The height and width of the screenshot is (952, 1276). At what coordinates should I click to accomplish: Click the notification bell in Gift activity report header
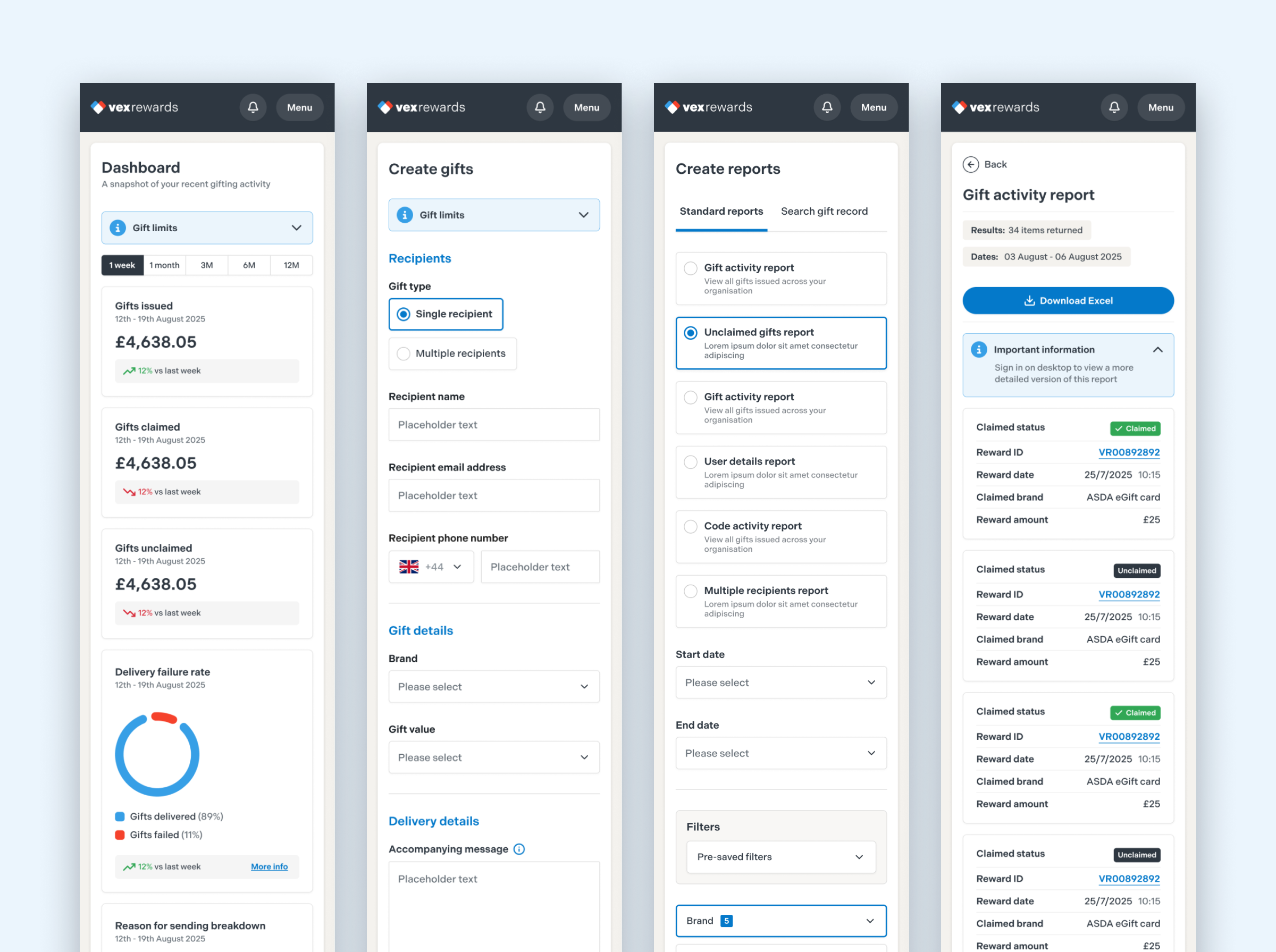[x=1114, y=107]
